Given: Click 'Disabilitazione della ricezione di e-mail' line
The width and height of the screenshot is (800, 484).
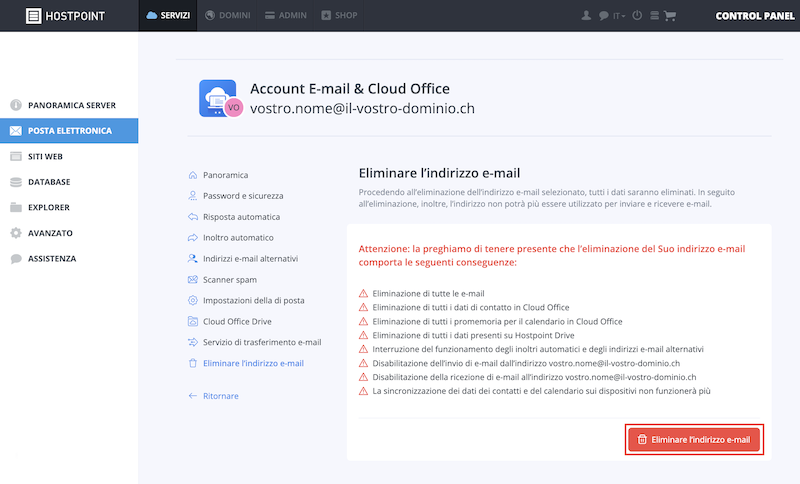Looking at the screenshot, I should pos(534,377).
